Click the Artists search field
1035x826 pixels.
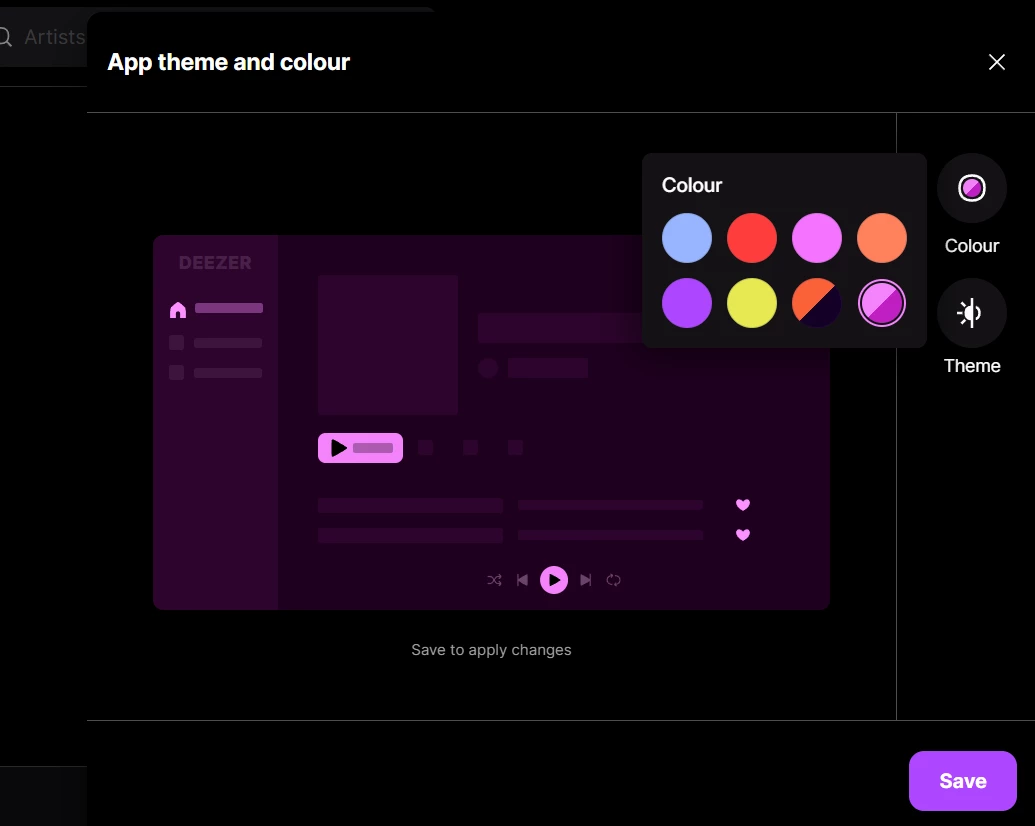click(44, 37)
